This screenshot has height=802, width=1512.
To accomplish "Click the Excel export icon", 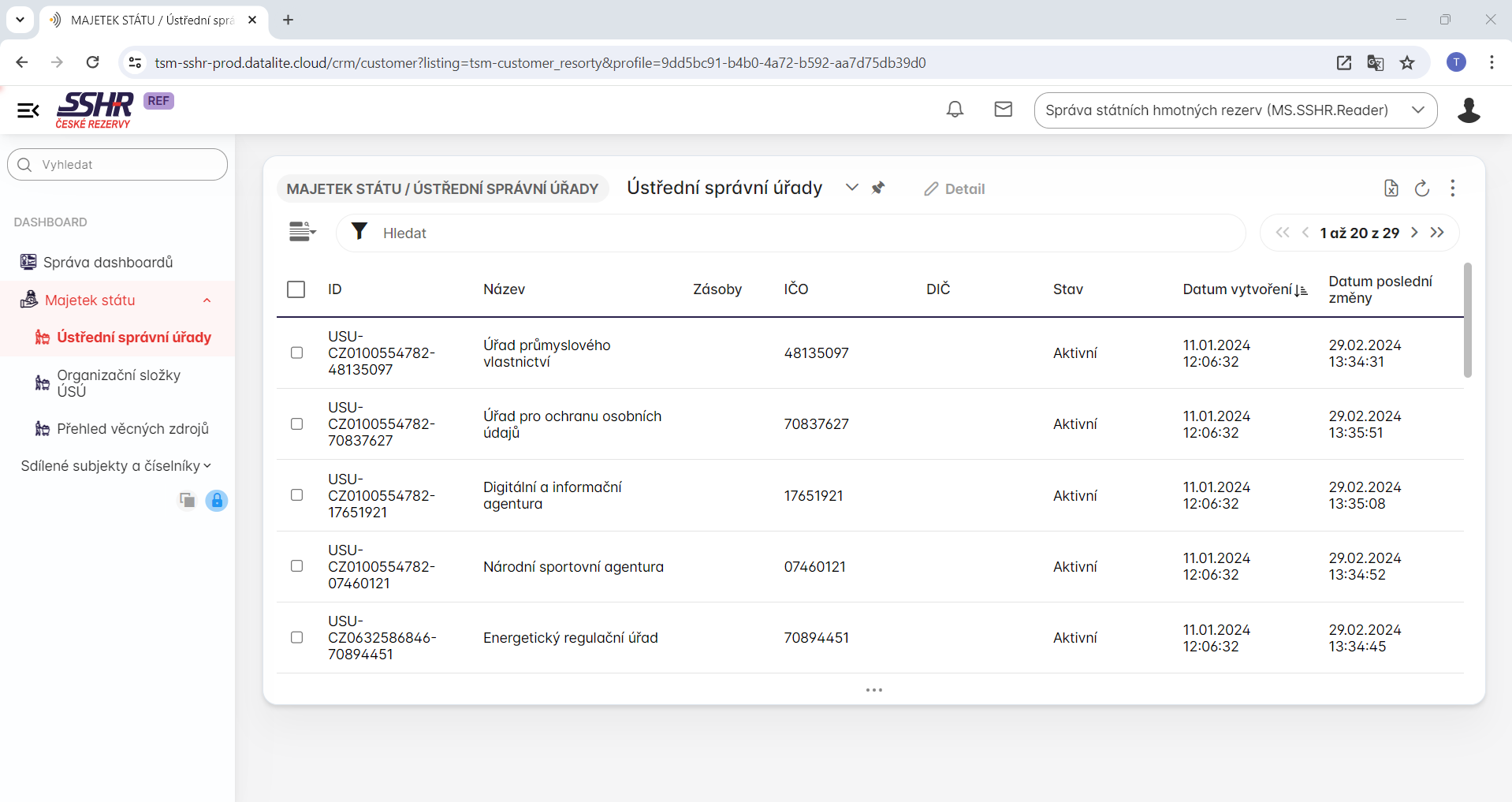I will [x=1391, y=188].
